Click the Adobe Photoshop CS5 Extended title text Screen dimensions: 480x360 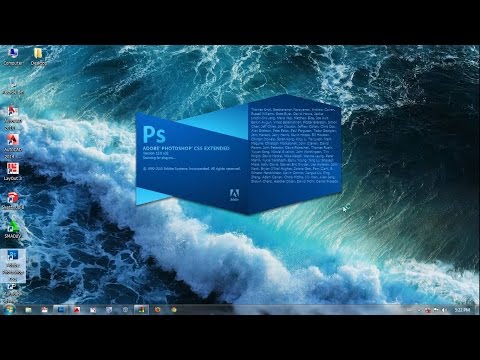coord(186,148)
